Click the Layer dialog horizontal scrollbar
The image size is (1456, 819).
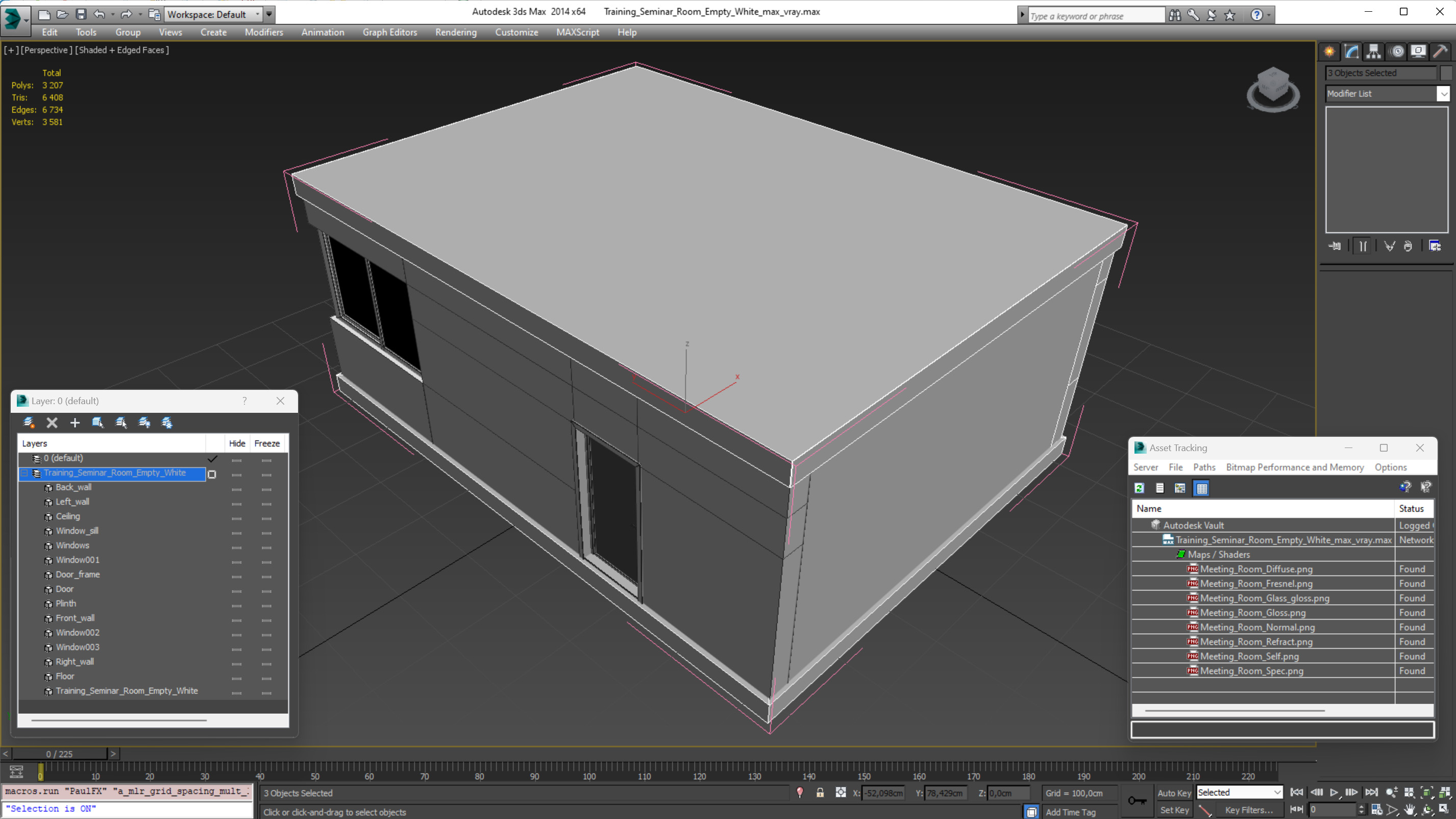pyautogui.click(x=119, y=720)
